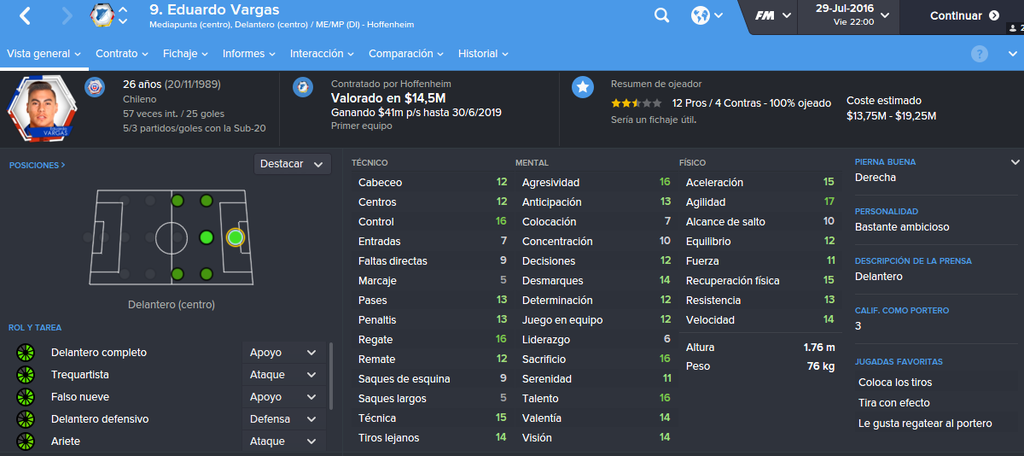Click the scout report star icon
1024x456 pixels.
[583, 86]
